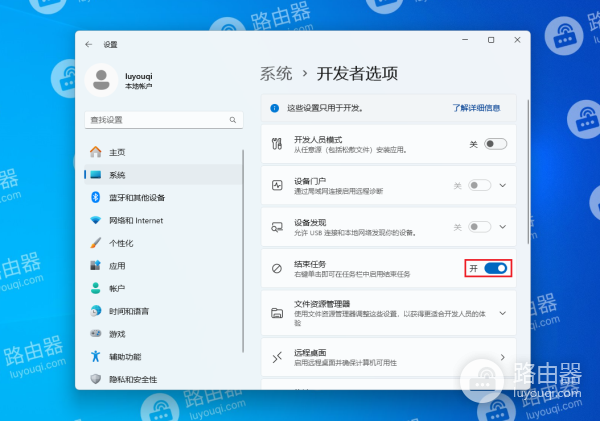600x421 pixels.
Task: Click the Developer Mode (开发人员模式) row title
Action: [x=318, y=139]
